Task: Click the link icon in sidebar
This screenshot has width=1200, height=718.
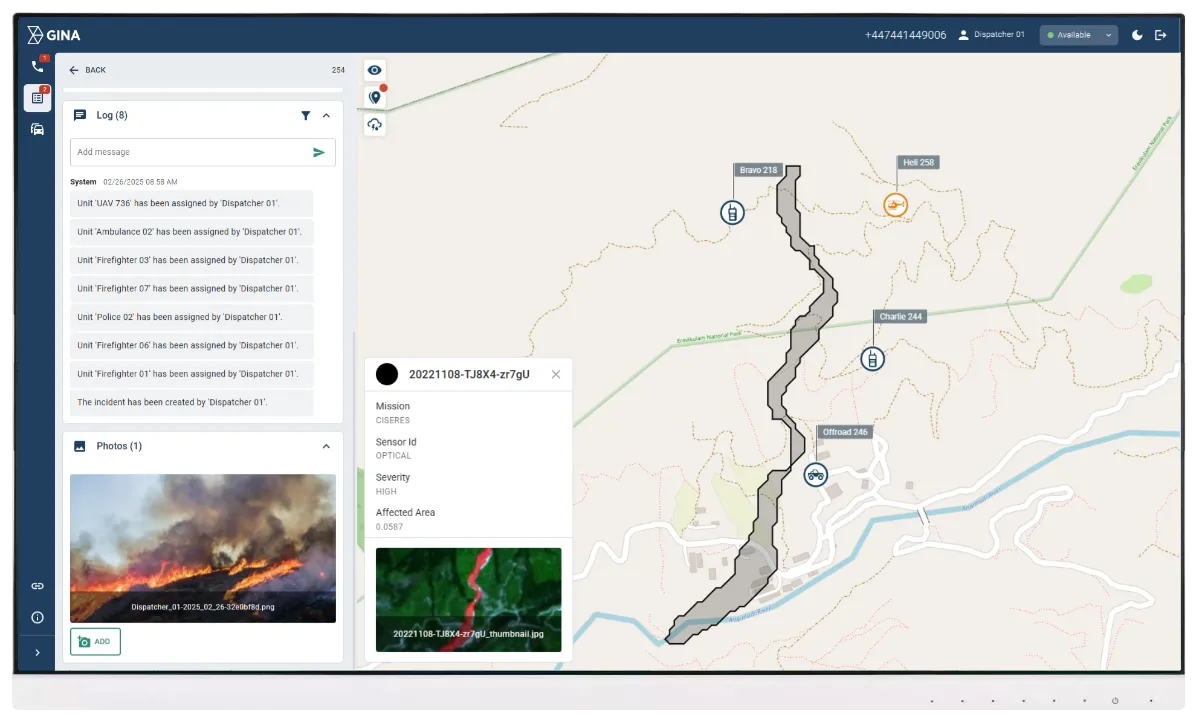Action: tap(37, 586)
